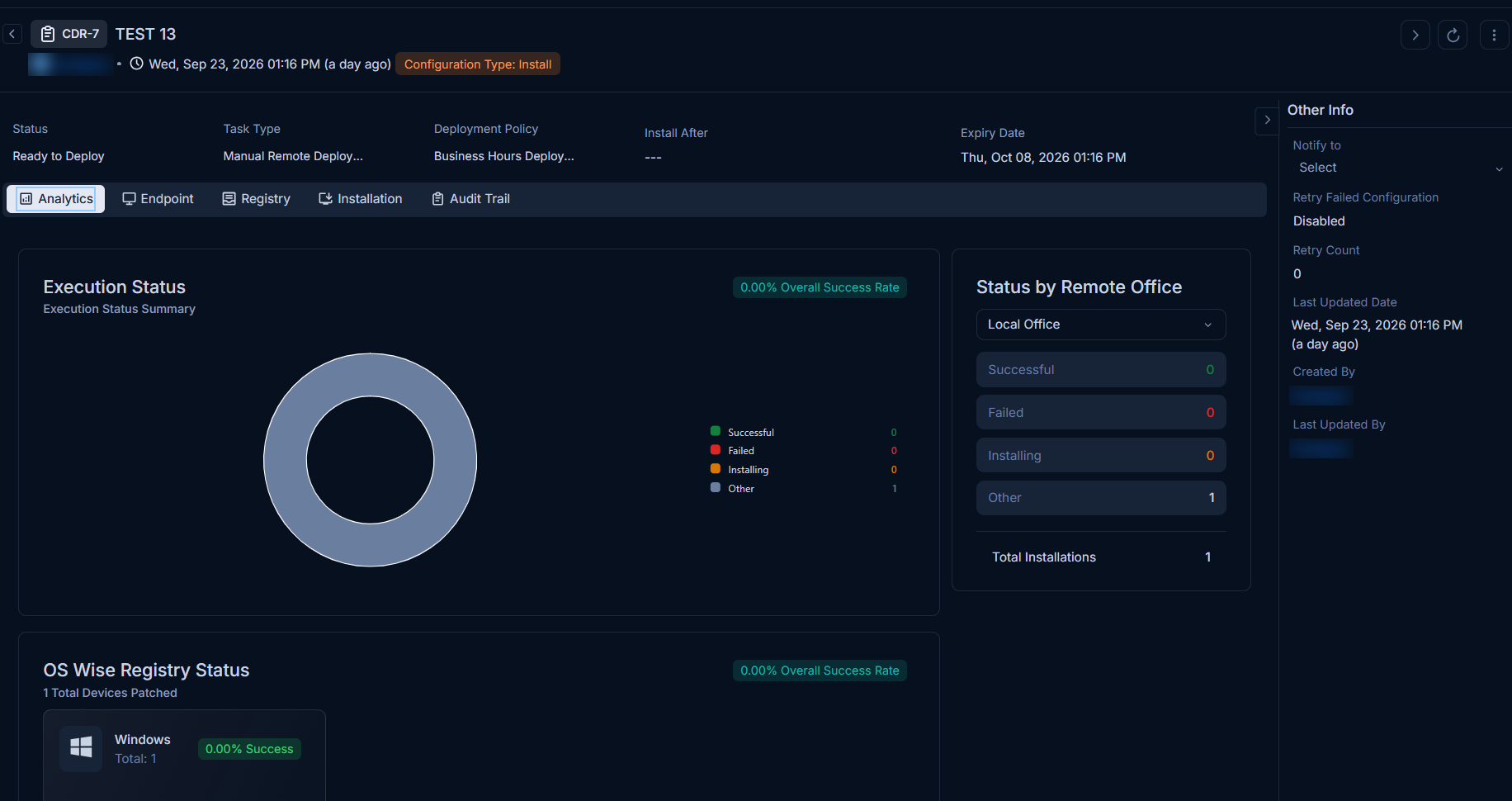Select the Other row in Remote Office
The width and height of the screenshot is (1512, 801).
1101,498
